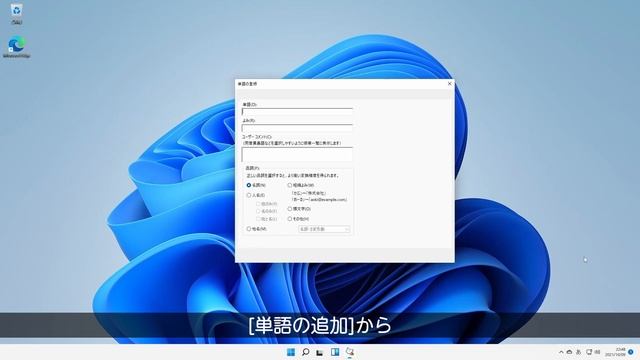Select the その他 radio button
Screen dimensions: 640x360
point(290,219)
